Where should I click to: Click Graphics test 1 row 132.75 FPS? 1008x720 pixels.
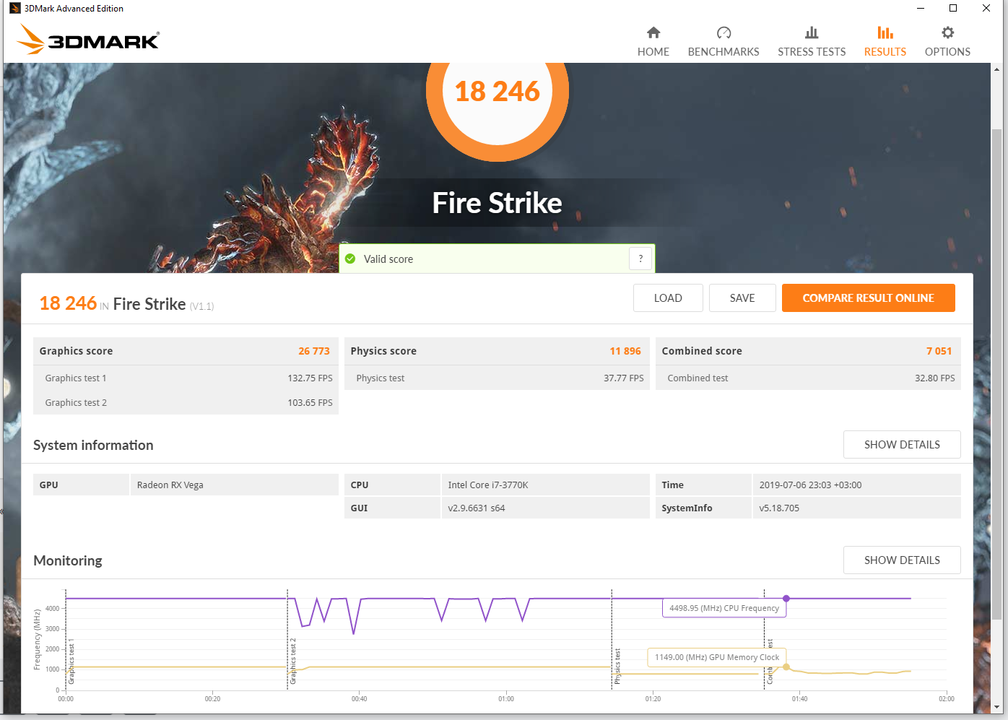tap(186, 378)
